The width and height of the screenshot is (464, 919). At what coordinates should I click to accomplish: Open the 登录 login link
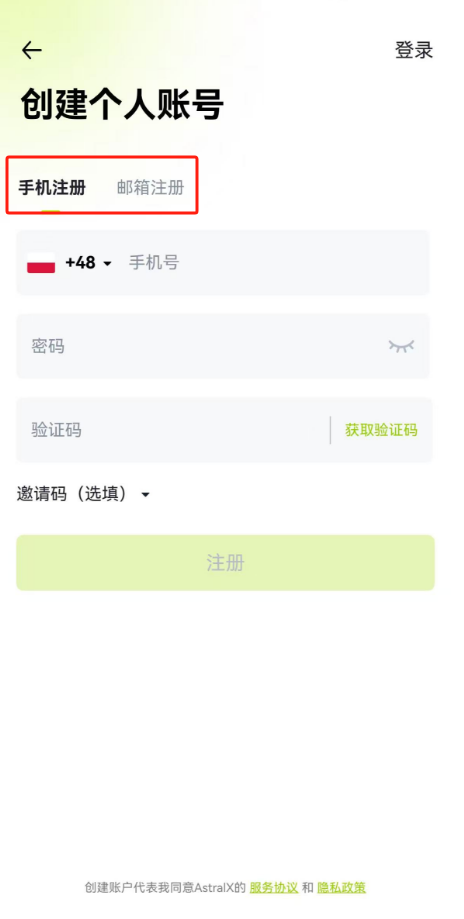point(414,50)
